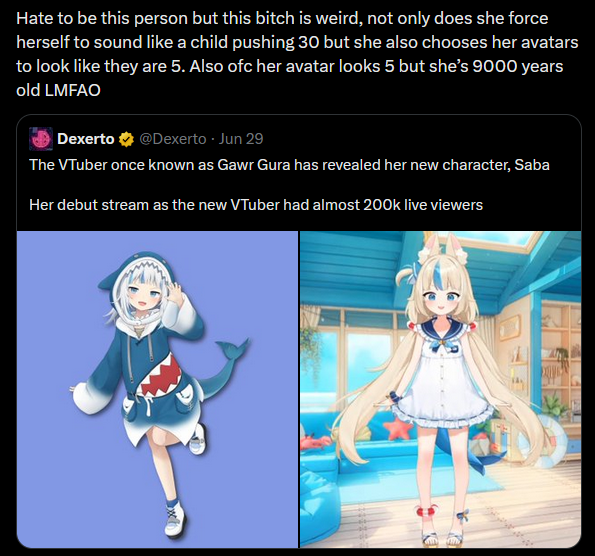595x556 pixels.
Task: Open the Dexerto display name link
Action: click(x=86, y=139)
